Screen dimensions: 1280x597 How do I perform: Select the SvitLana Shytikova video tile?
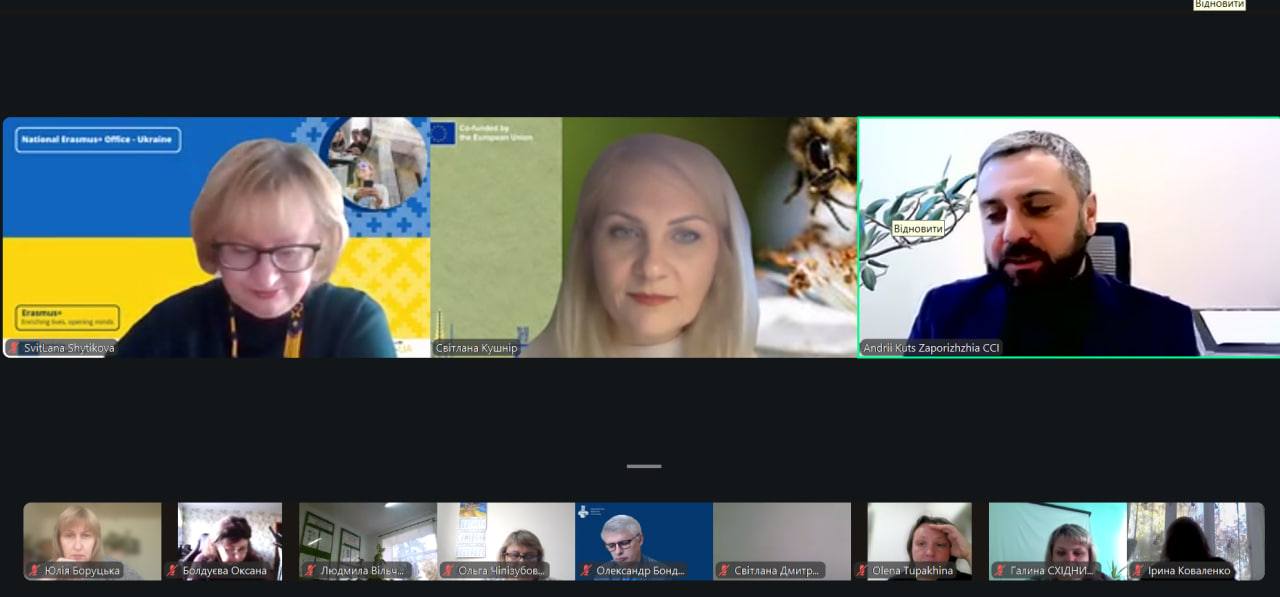pos(216,237)
